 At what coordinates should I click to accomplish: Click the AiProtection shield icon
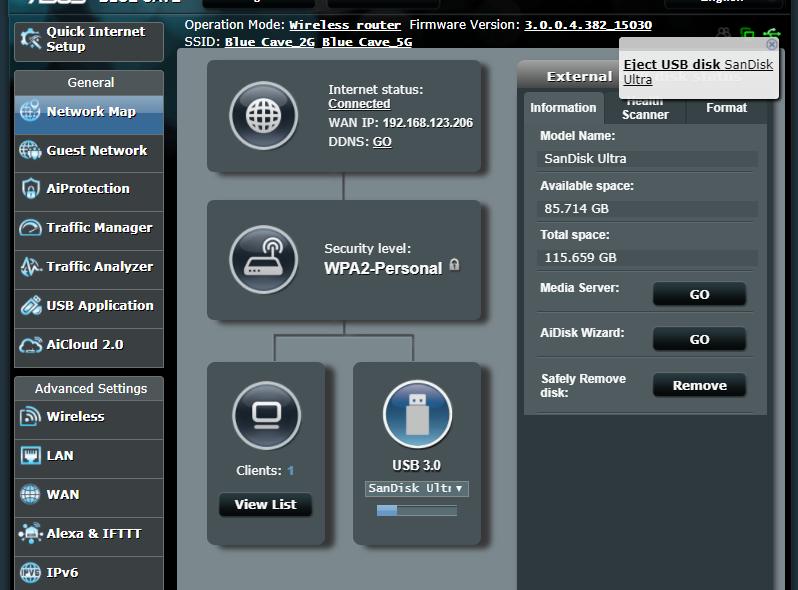pos(31,189)
